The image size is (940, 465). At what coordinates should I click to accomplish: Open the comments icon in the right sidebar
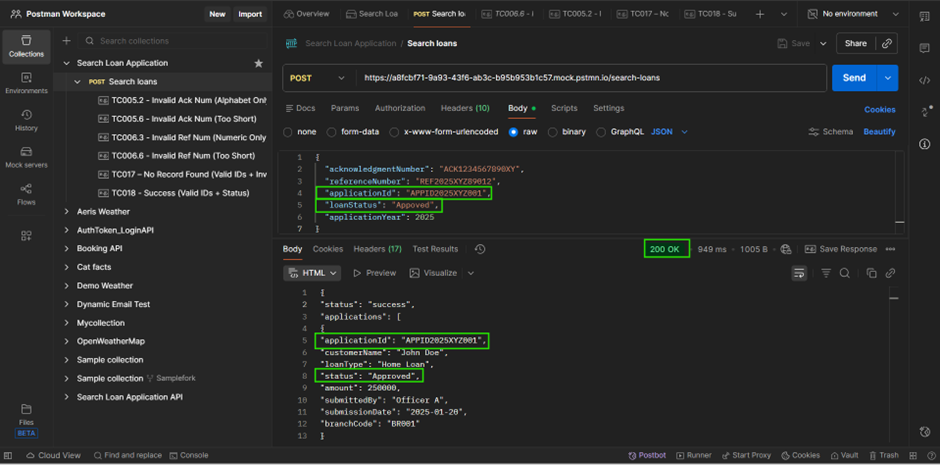pos(924,49)
